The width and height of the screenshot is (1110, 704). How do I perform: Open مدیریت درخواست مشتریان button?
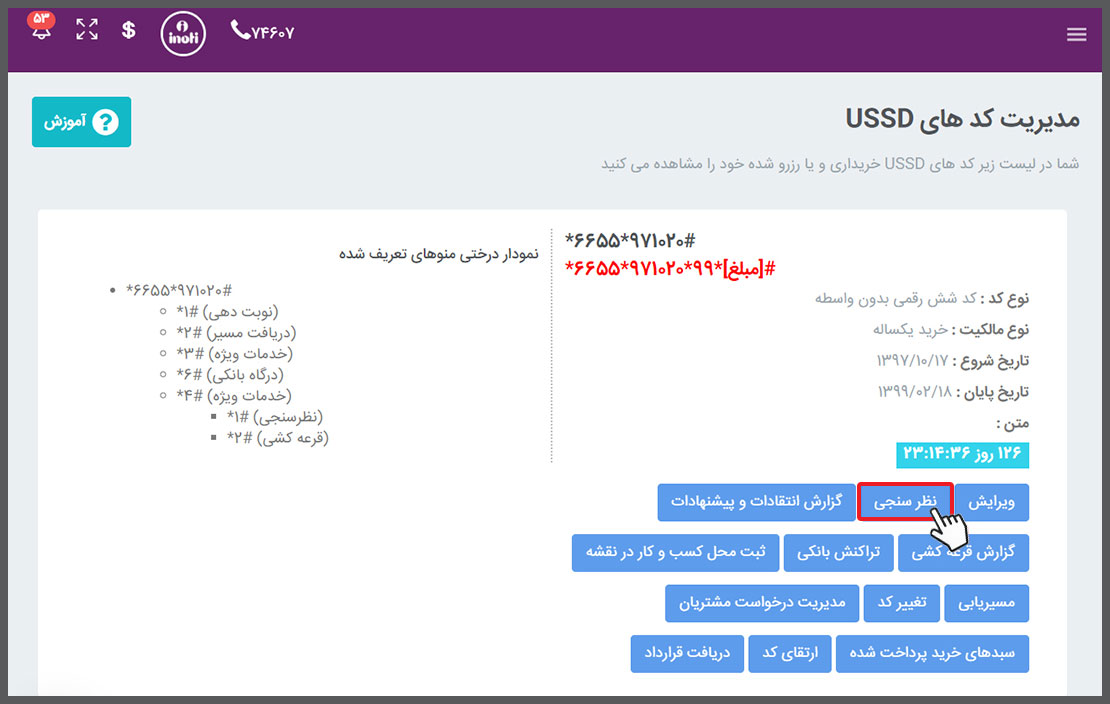pos(762,603)
